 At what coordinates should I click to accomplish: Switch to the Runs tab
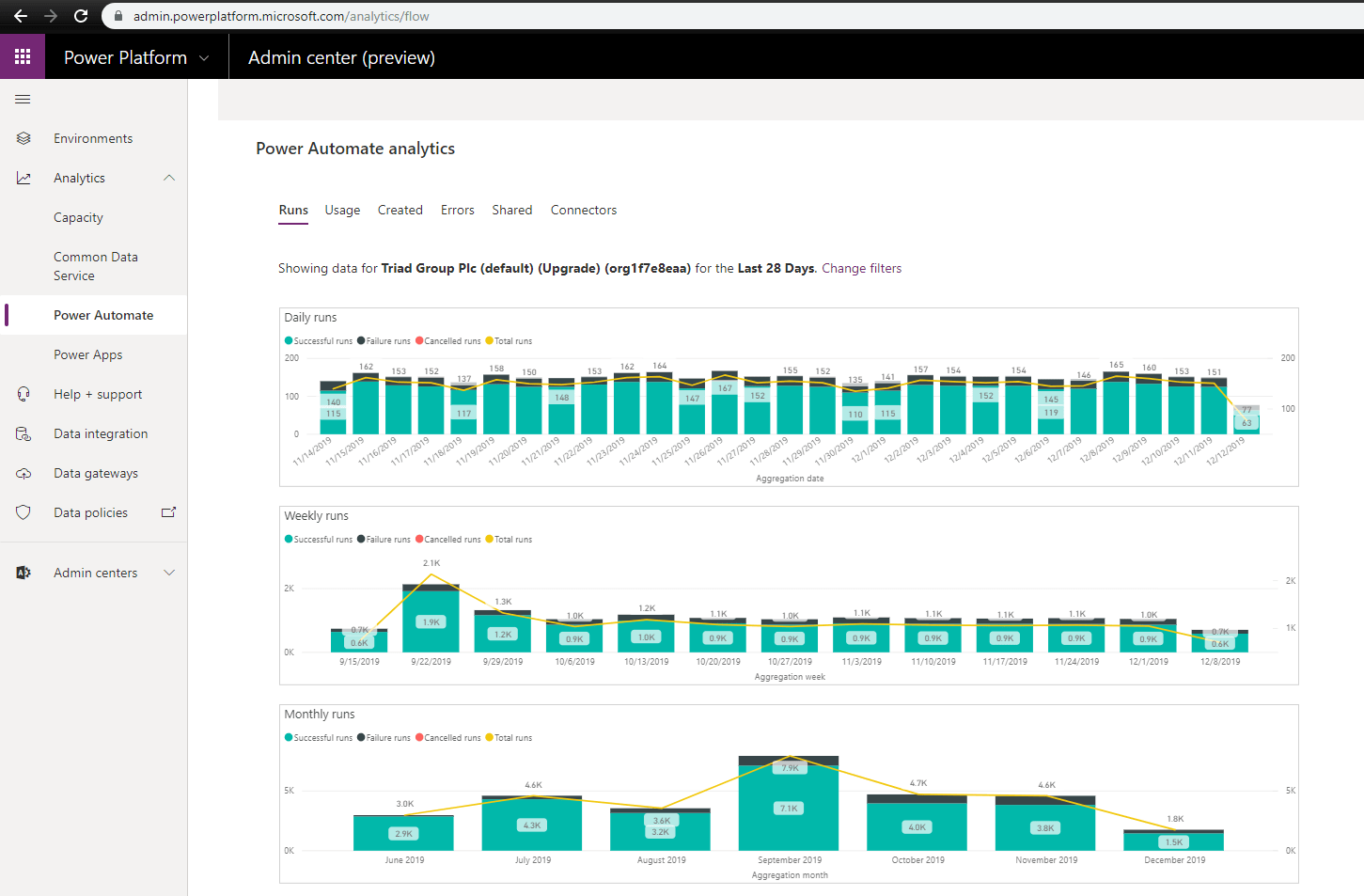(x=293, y=211)
